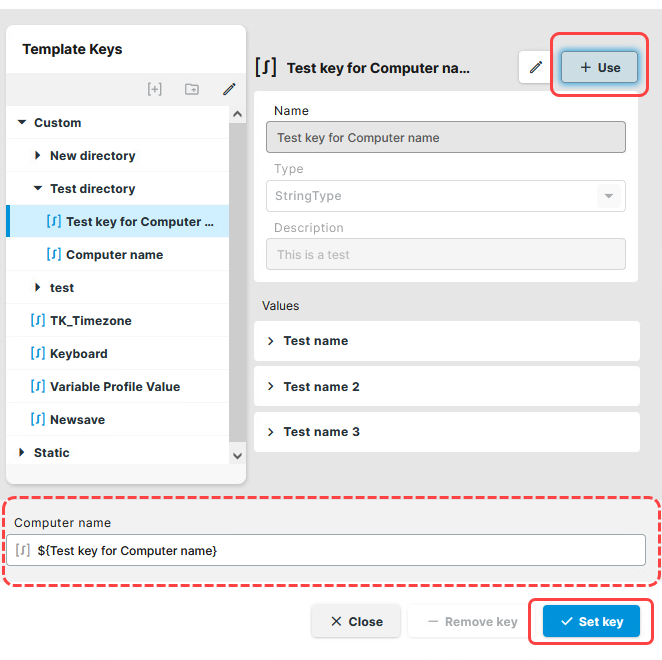Viewport: 662px width, 660px height.
Task: Expand the Test name 3 value
Action: pos(270,432)
